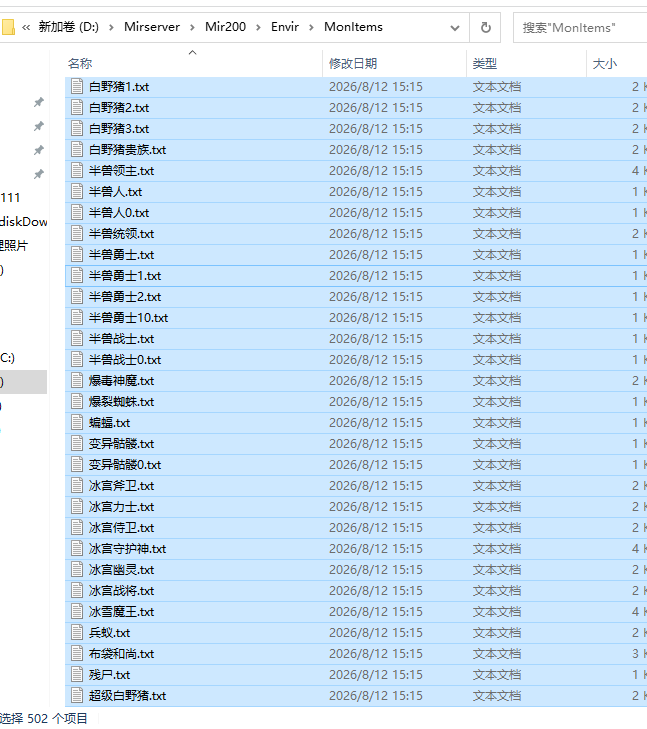Open sidebar item starting with diskDow
Screen dimensions: 647x729
pyautogui.click(x=23, y=222)
